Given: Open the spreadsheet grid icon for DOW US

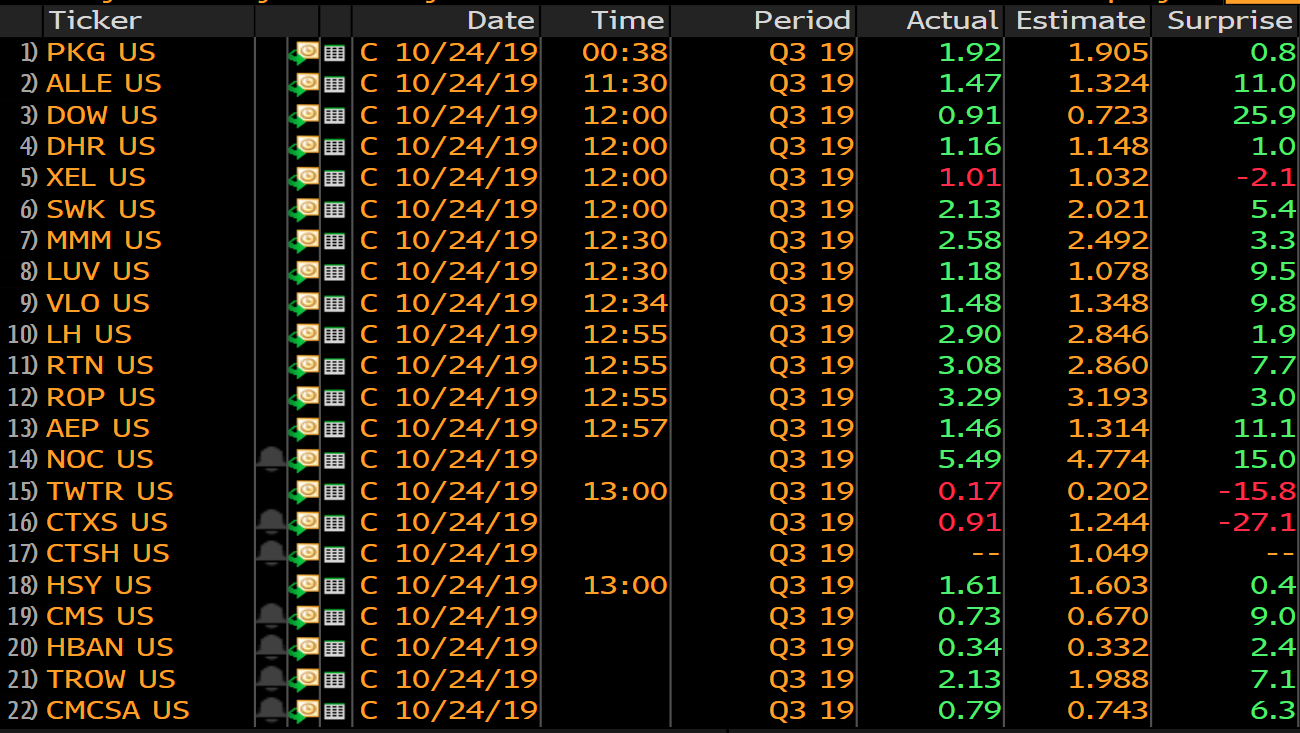Looking at the screenshot, I should pyautogui.click(x=335, y=116).
